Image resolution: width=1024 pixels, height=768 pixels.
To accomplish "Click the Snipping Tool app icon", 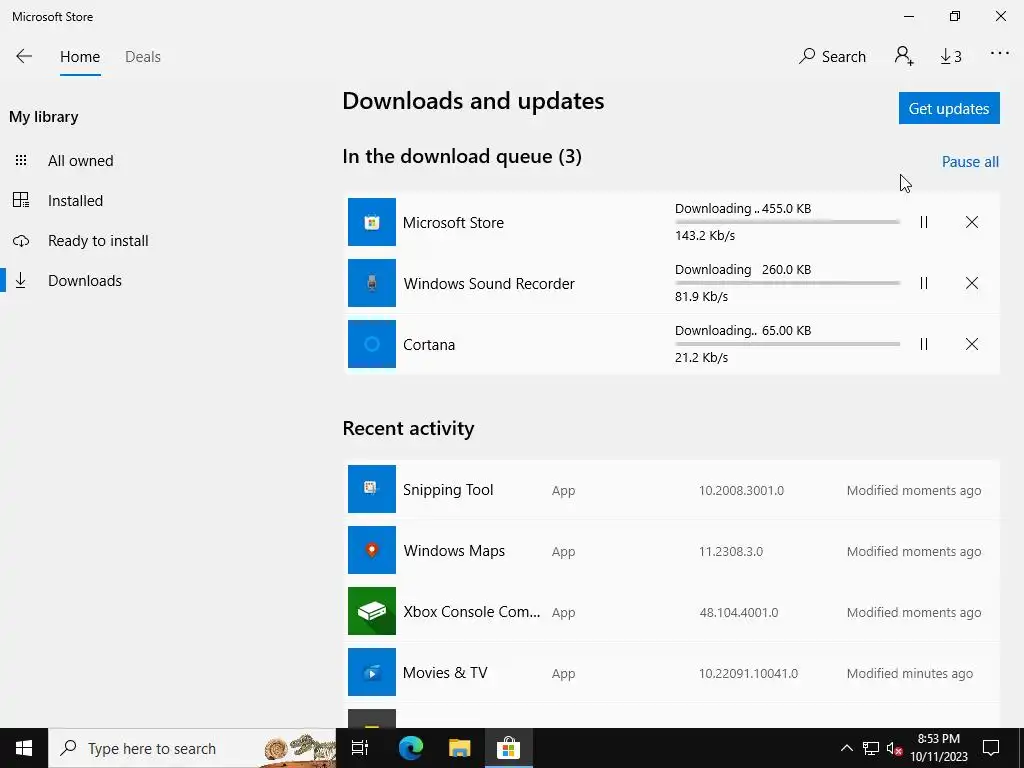I will pos(372,489).
